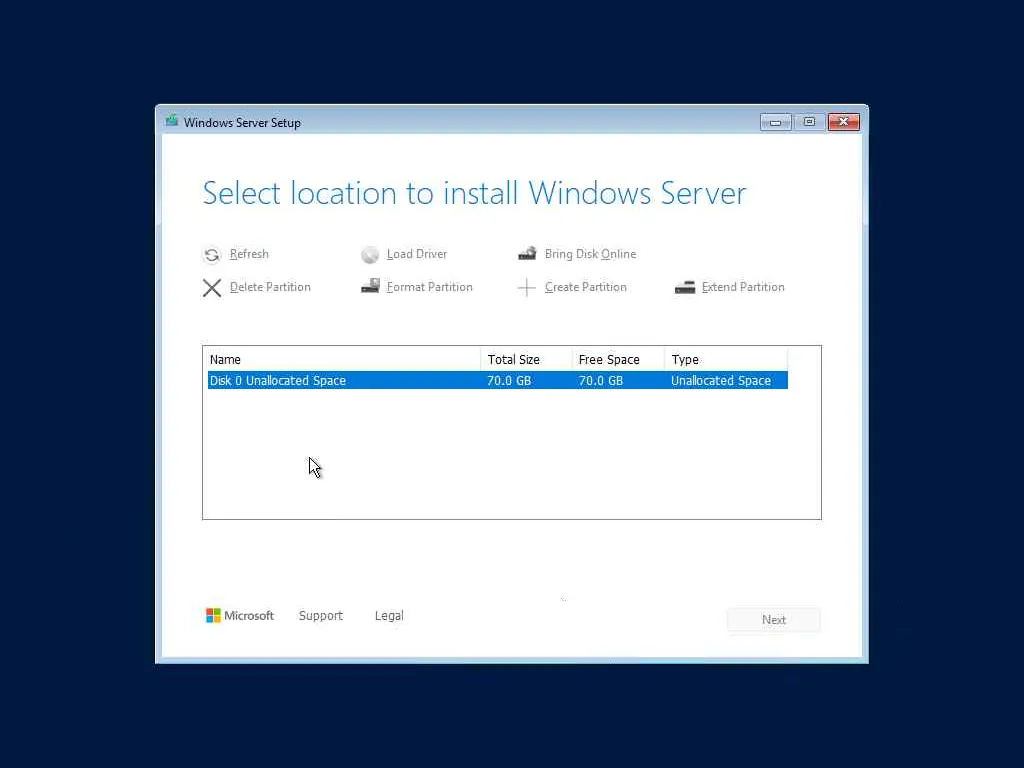Image resolution: width=1024 pixels, height=768 pixels.
Task: Click the Name column header
Action: pyautogui.click(x=344, y=359)
